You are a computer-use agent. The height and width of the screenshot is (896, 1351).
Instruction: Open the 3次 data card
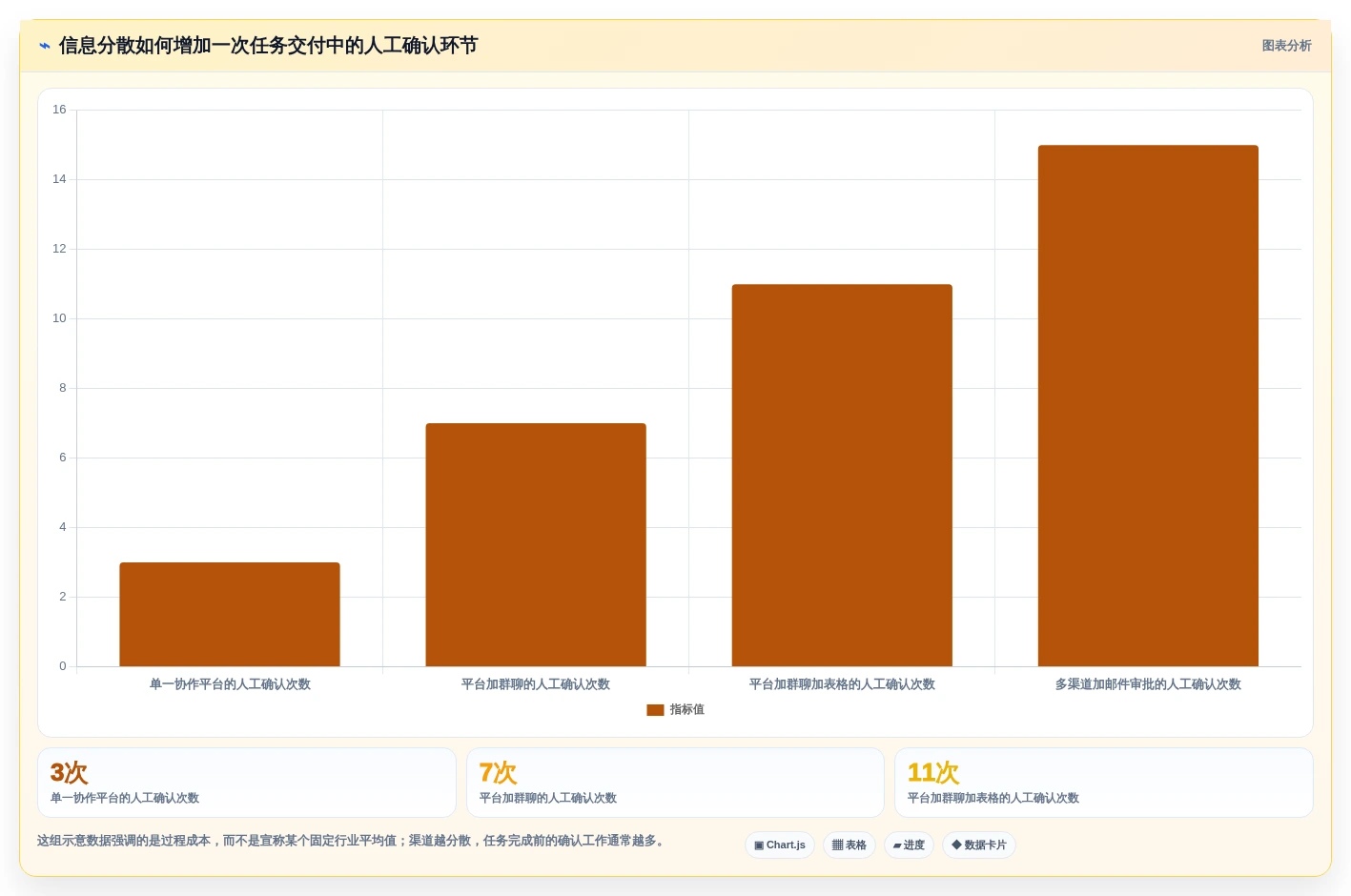pyautogui.click(x=247, y=783)
